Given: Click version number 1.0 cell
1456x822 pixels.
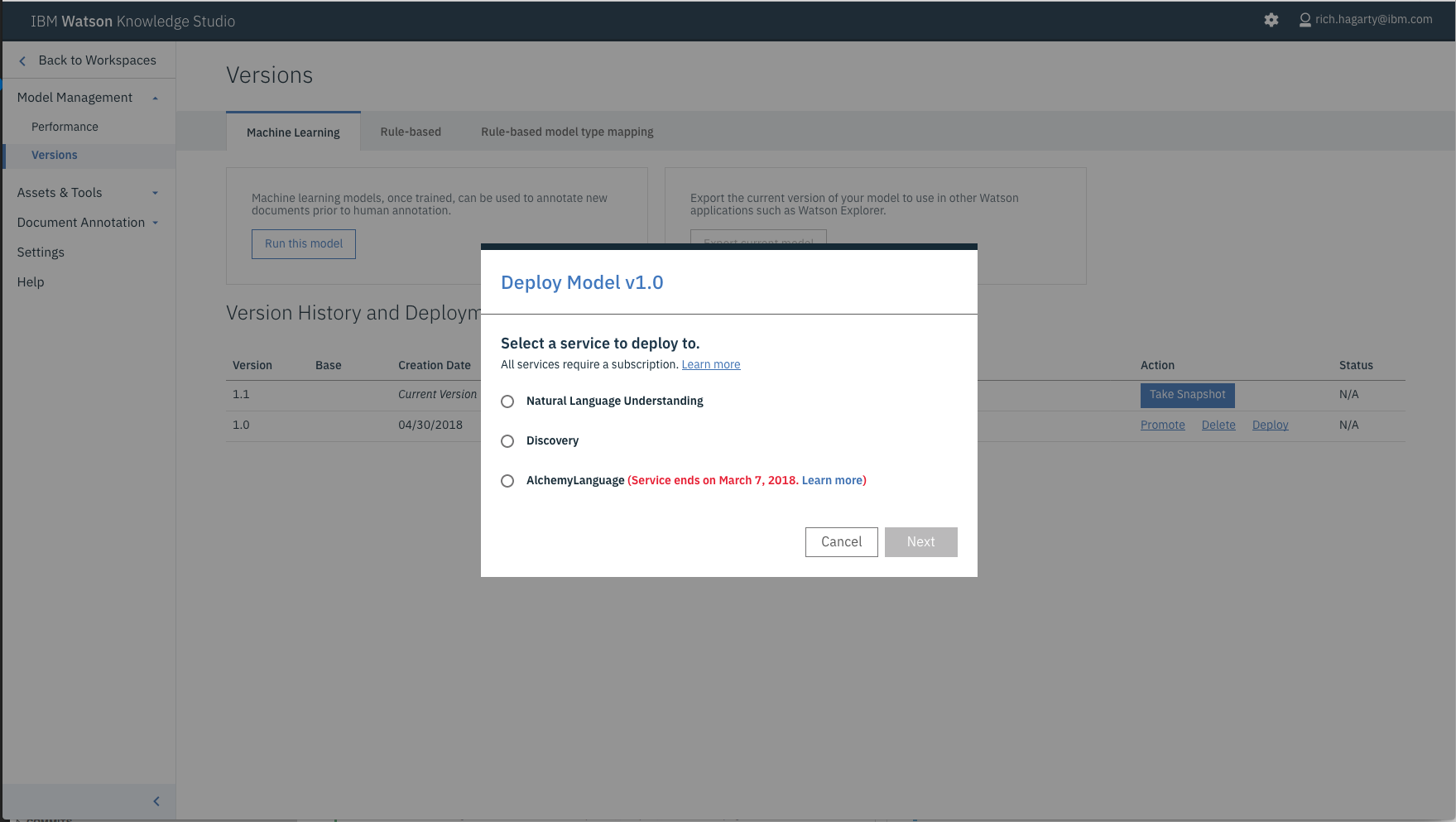Looking at the screenshot, I should (241, 425).
